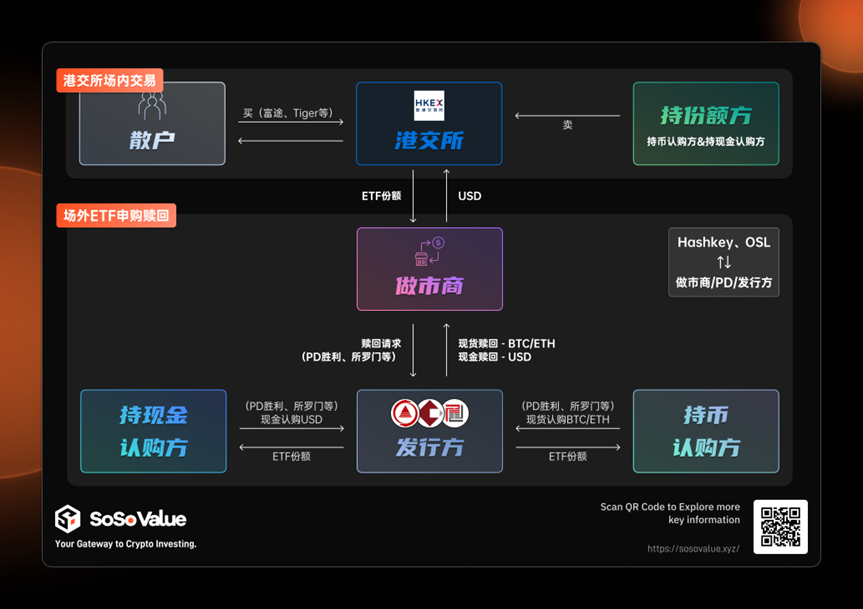Select the 持币认购方 box
The width and height of the screenshot is (863, 609).
point(705,431)
